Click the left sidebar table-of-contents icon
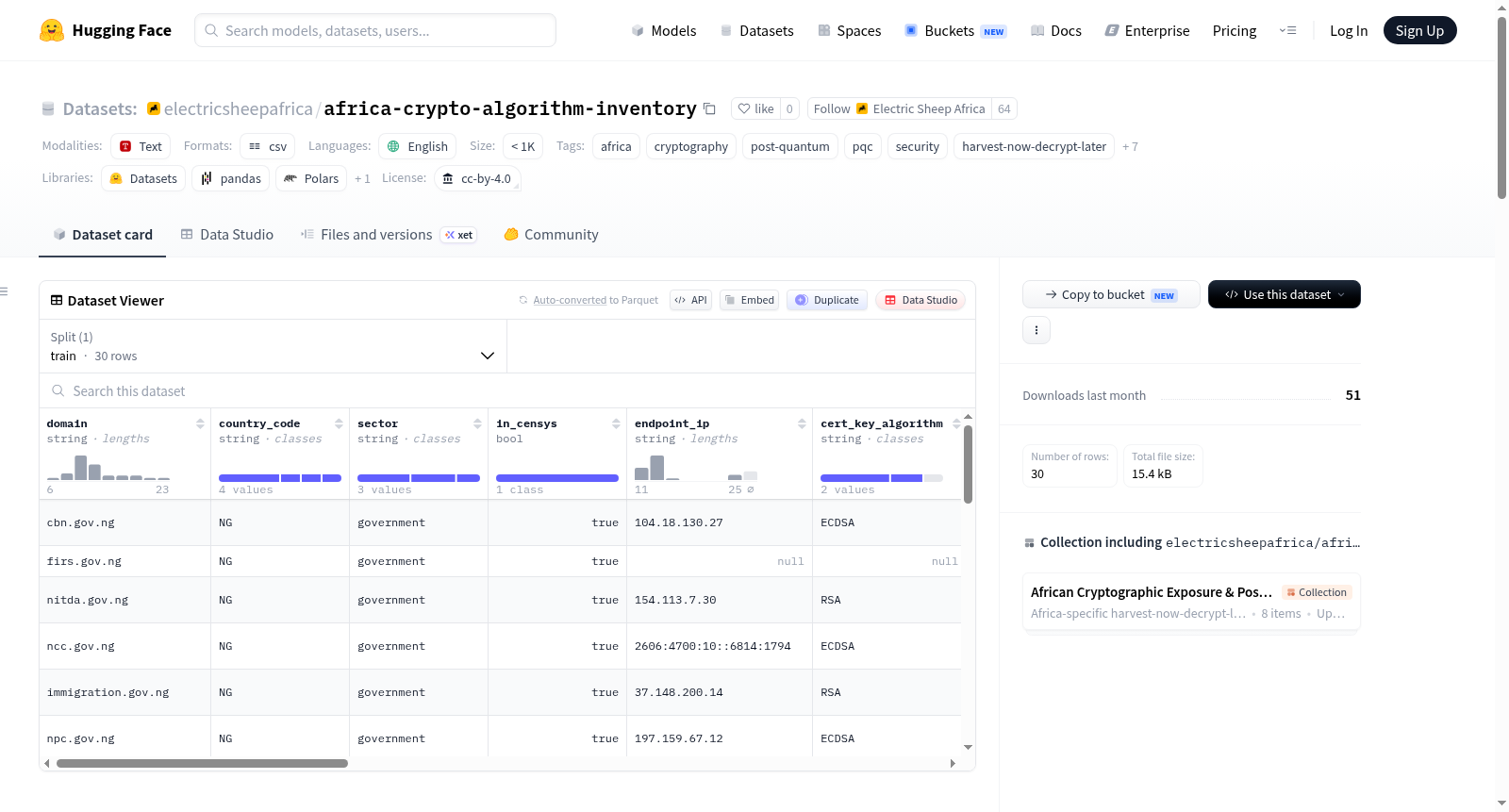Image resolution: width=1509 pixels, height=812 pixels. pyautogui.click(x=5, y=291)
